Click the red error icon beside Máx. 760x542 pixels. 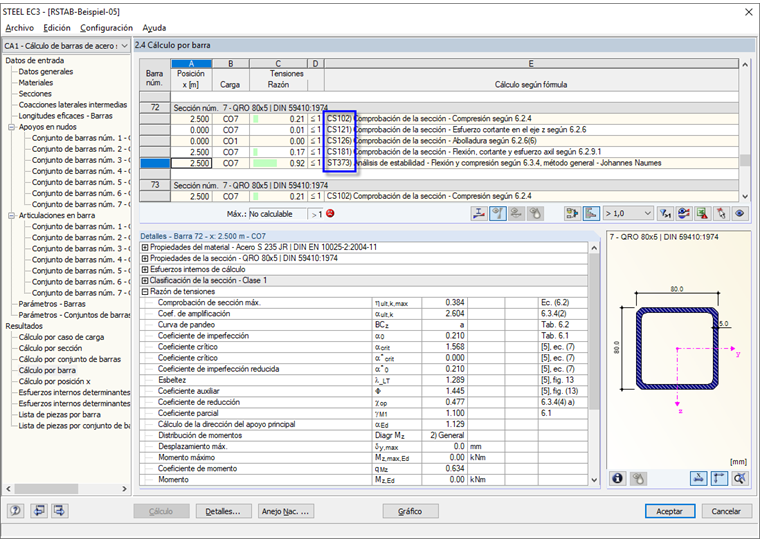pyautogui.click(x=330, y=213)
